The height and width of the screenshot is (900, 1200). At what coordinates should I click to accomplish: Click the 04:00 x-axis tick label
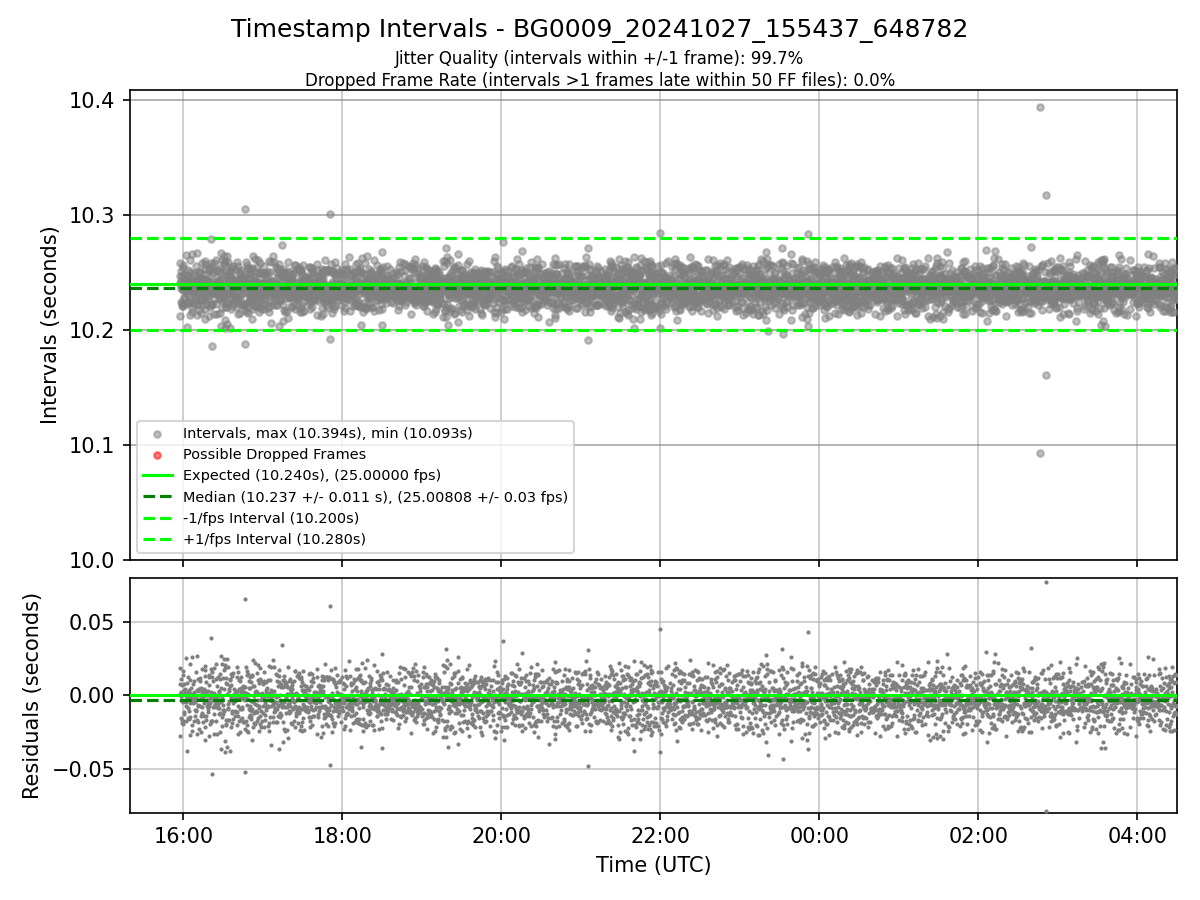[1137, 834]
